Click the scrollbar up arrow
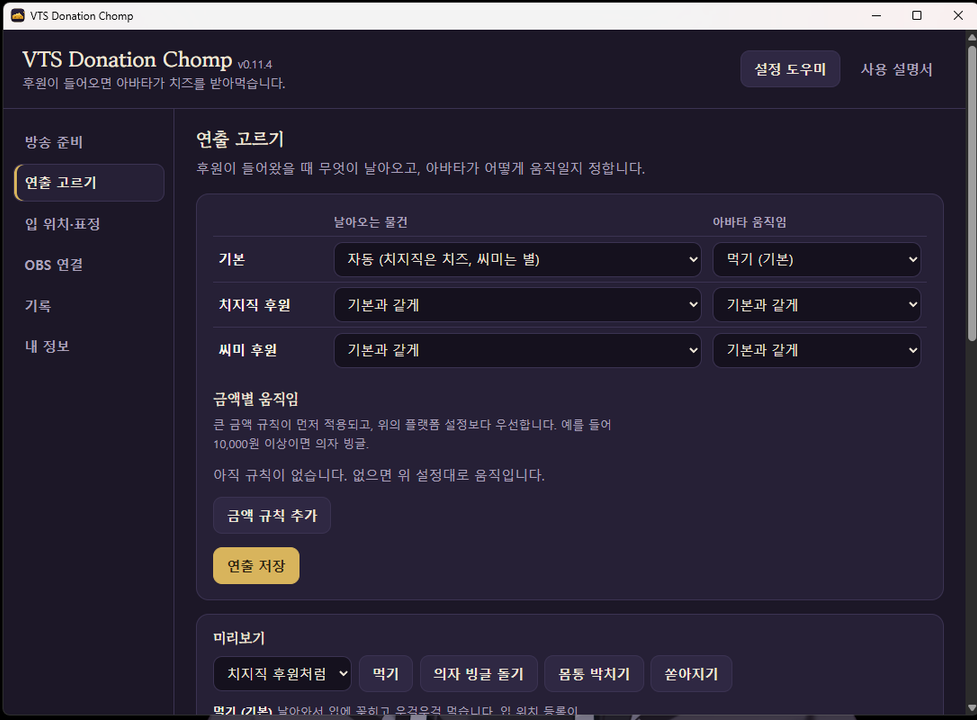Viewport: 977px width, 720px height. [971, 37]
